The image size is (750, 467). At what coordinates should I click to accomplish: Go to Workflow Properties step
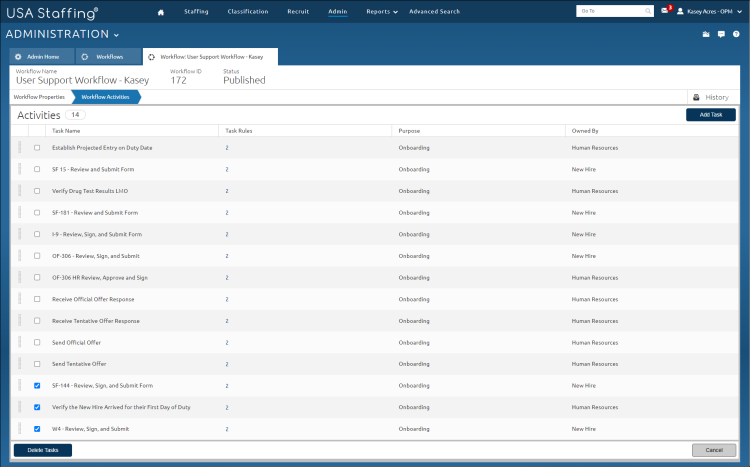(x=39, y=97)
